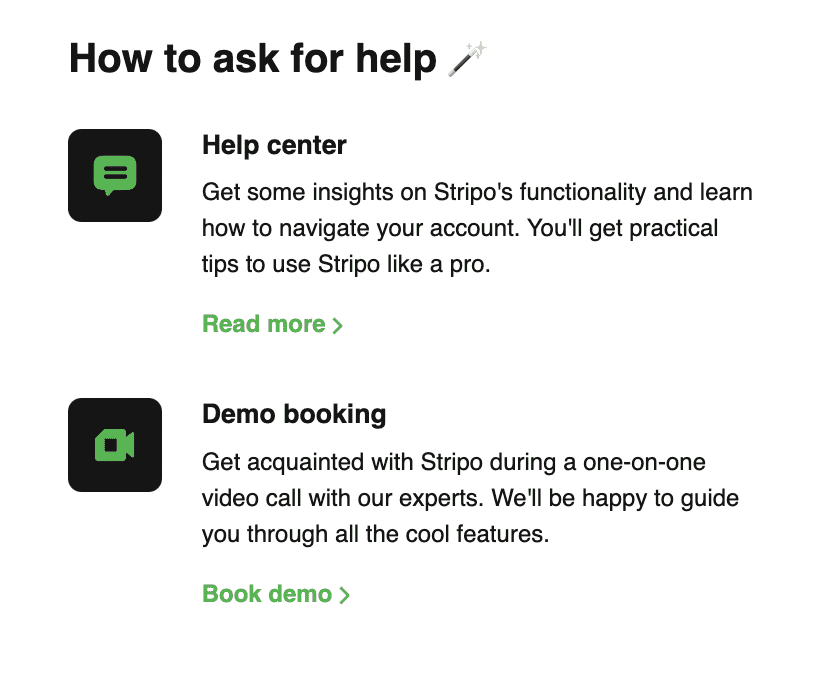Click the Help center description paragraph
The height and width of the screenshot is (698, 832).
click(477, 228)
